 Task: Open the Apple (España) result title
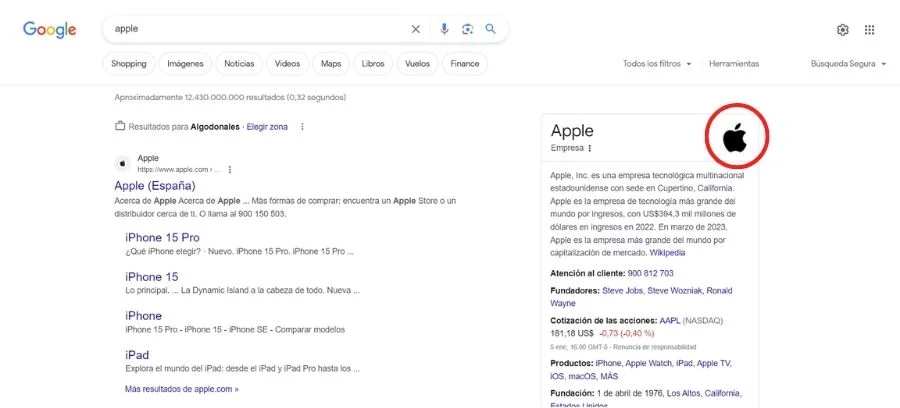[155, 186]
